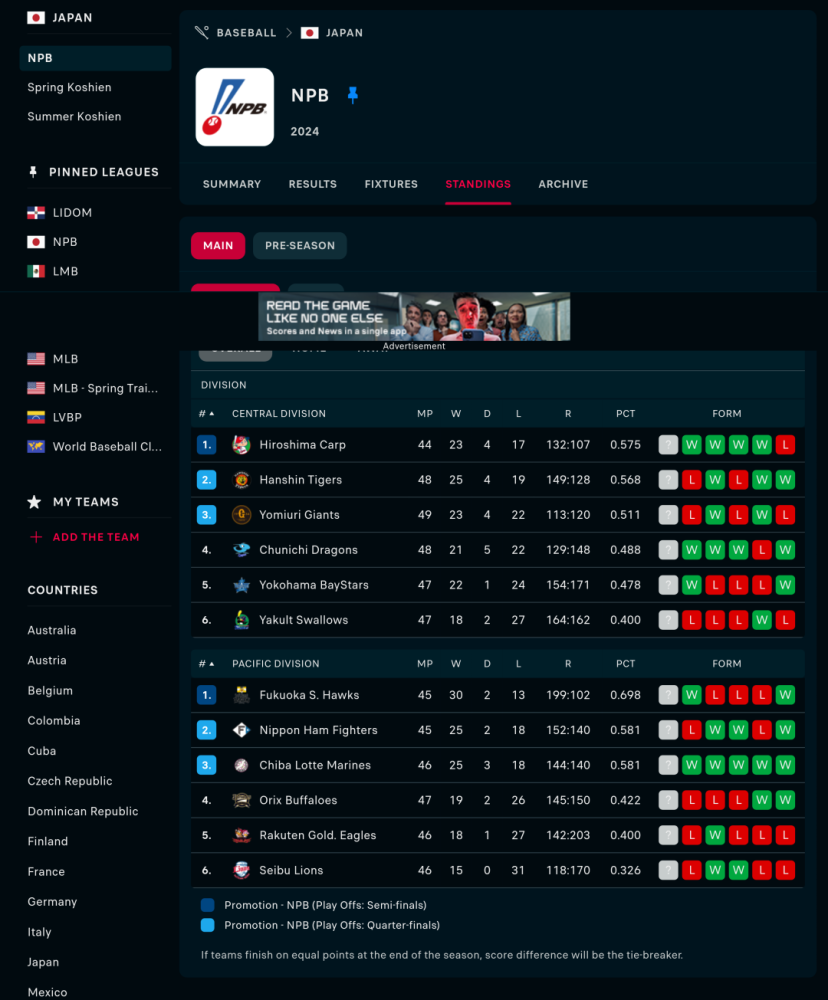
Task: Click rank badge 3 for Yomiuri Giants
Action: click(207, 515)
